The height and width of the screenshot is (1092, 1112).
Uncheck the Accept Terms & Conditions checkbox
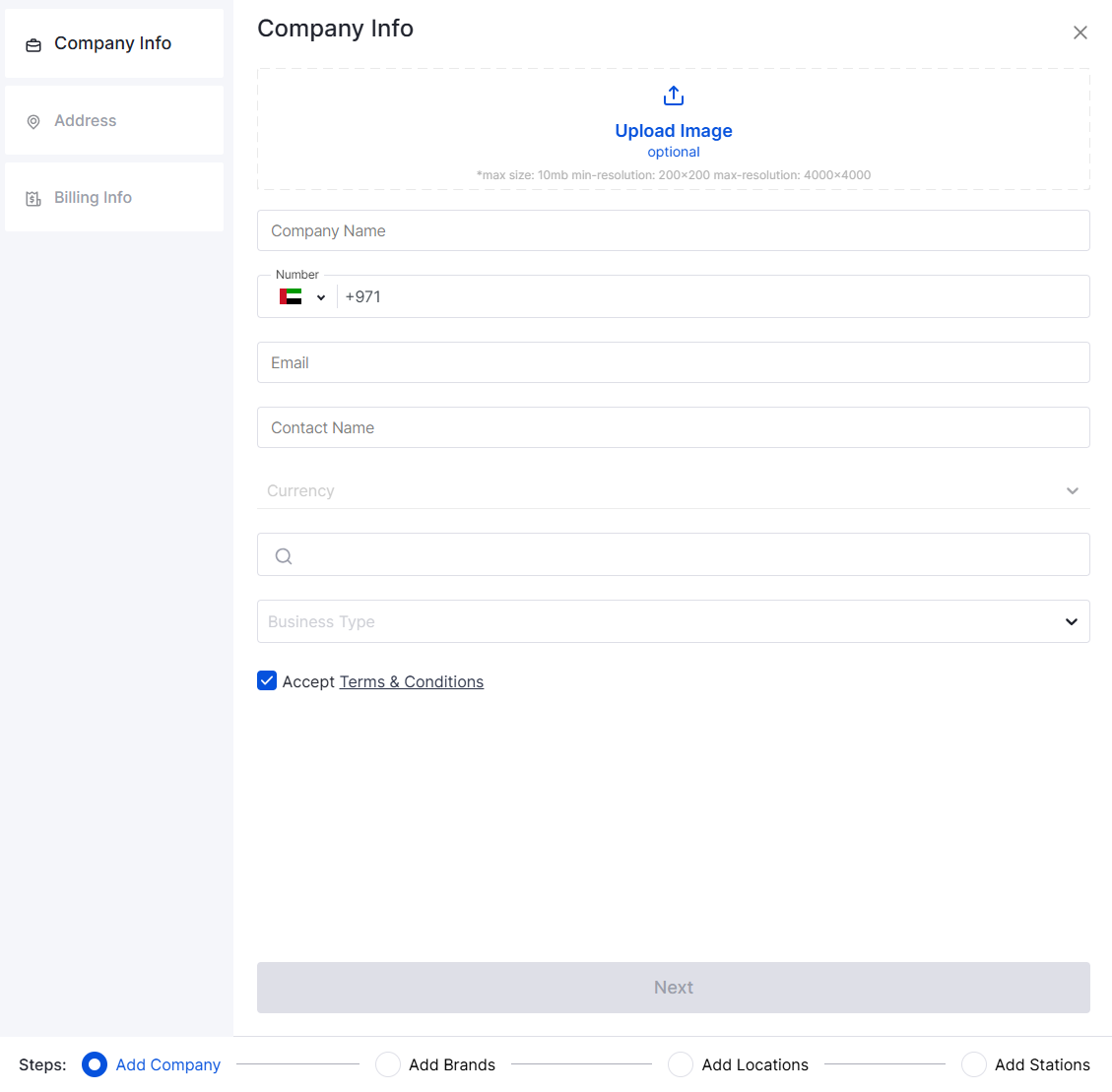click(266, 679)
